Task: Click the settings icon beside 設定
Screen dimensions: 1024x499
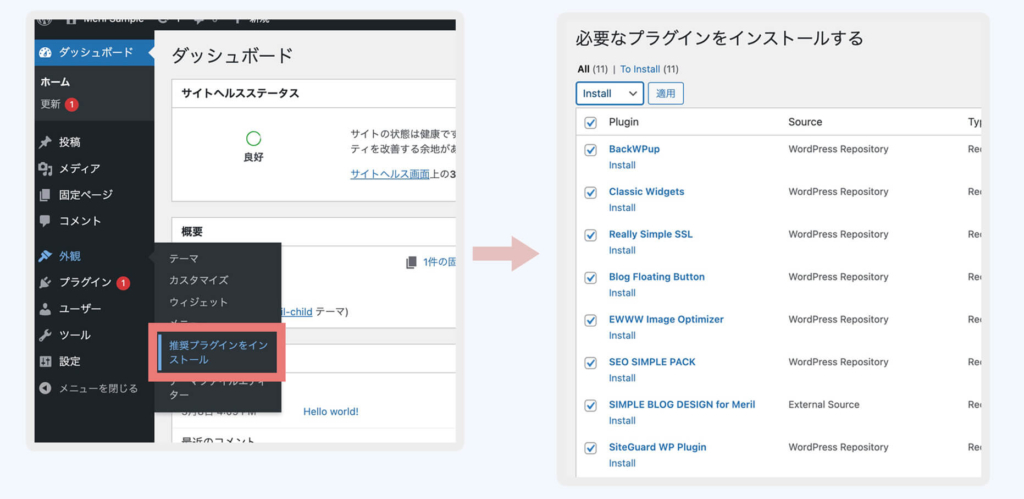Action: click(x=45, y=361)
